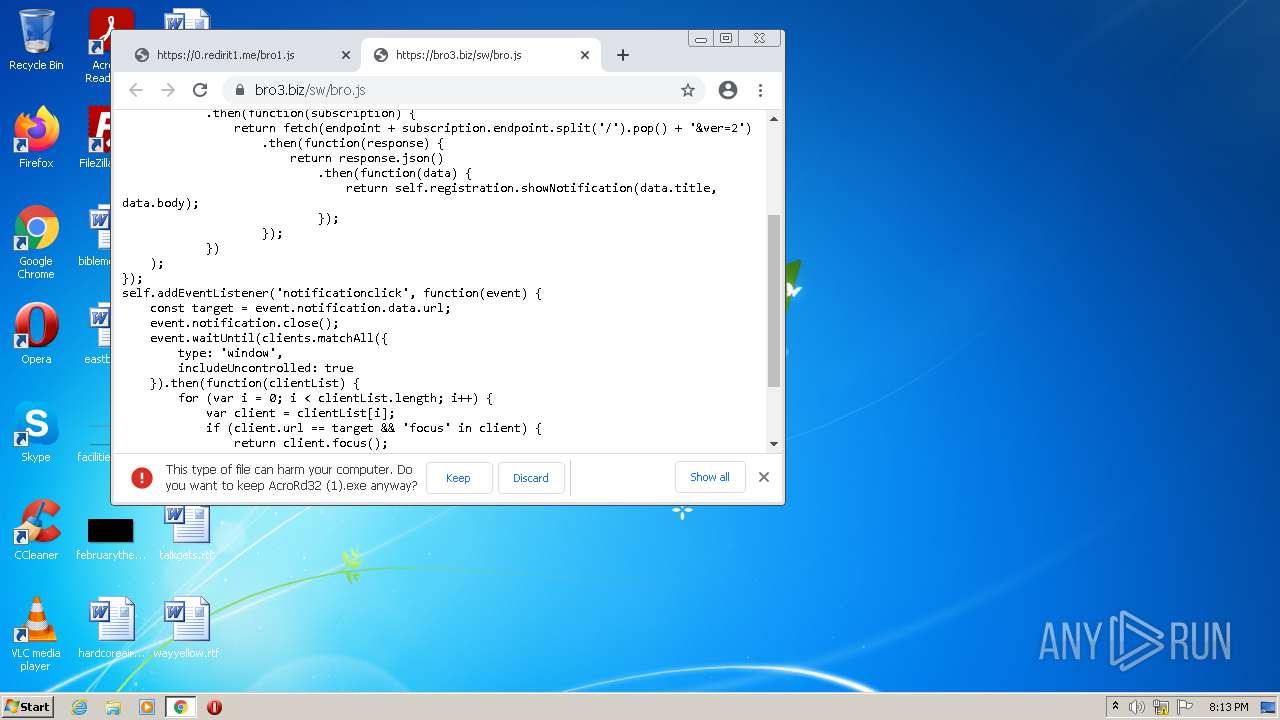The height and width of the screenshot is (720, 1280).
Task: Open Internet Explorer from the taskbar
Action: coord(79,707)
